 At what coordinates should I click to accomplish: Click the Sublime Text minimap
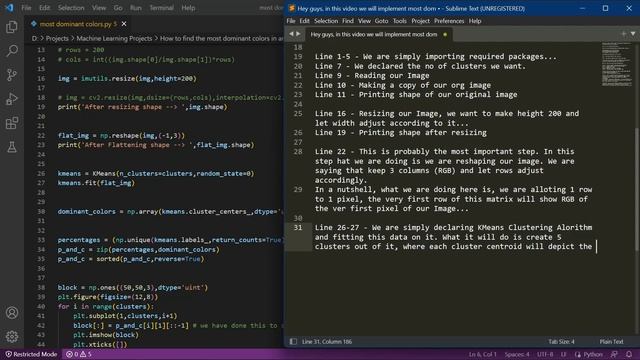pyautogui.click(x=616, y=63)
